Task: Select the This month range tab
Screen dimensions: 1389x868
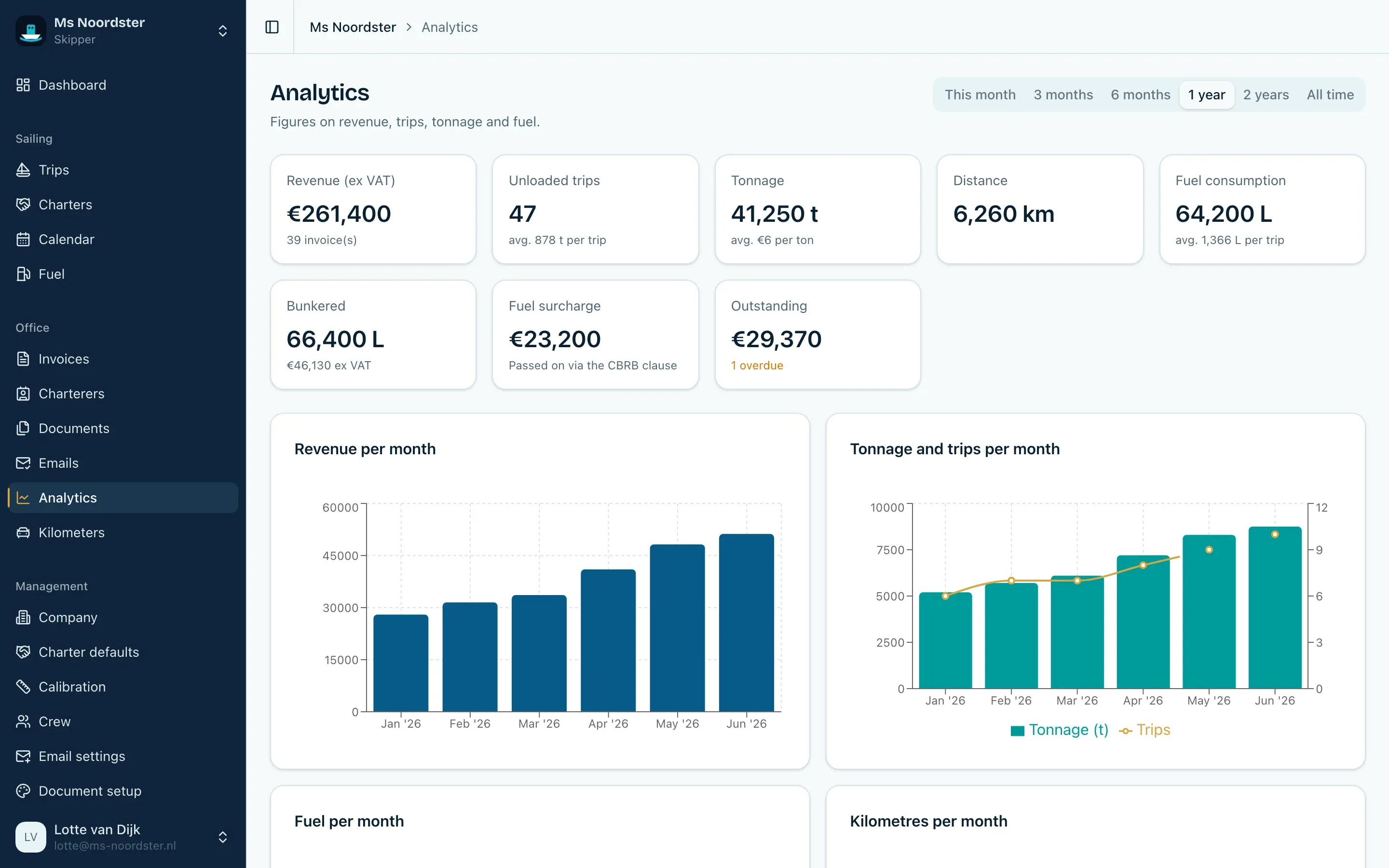Action: click(x=980, y=95)
